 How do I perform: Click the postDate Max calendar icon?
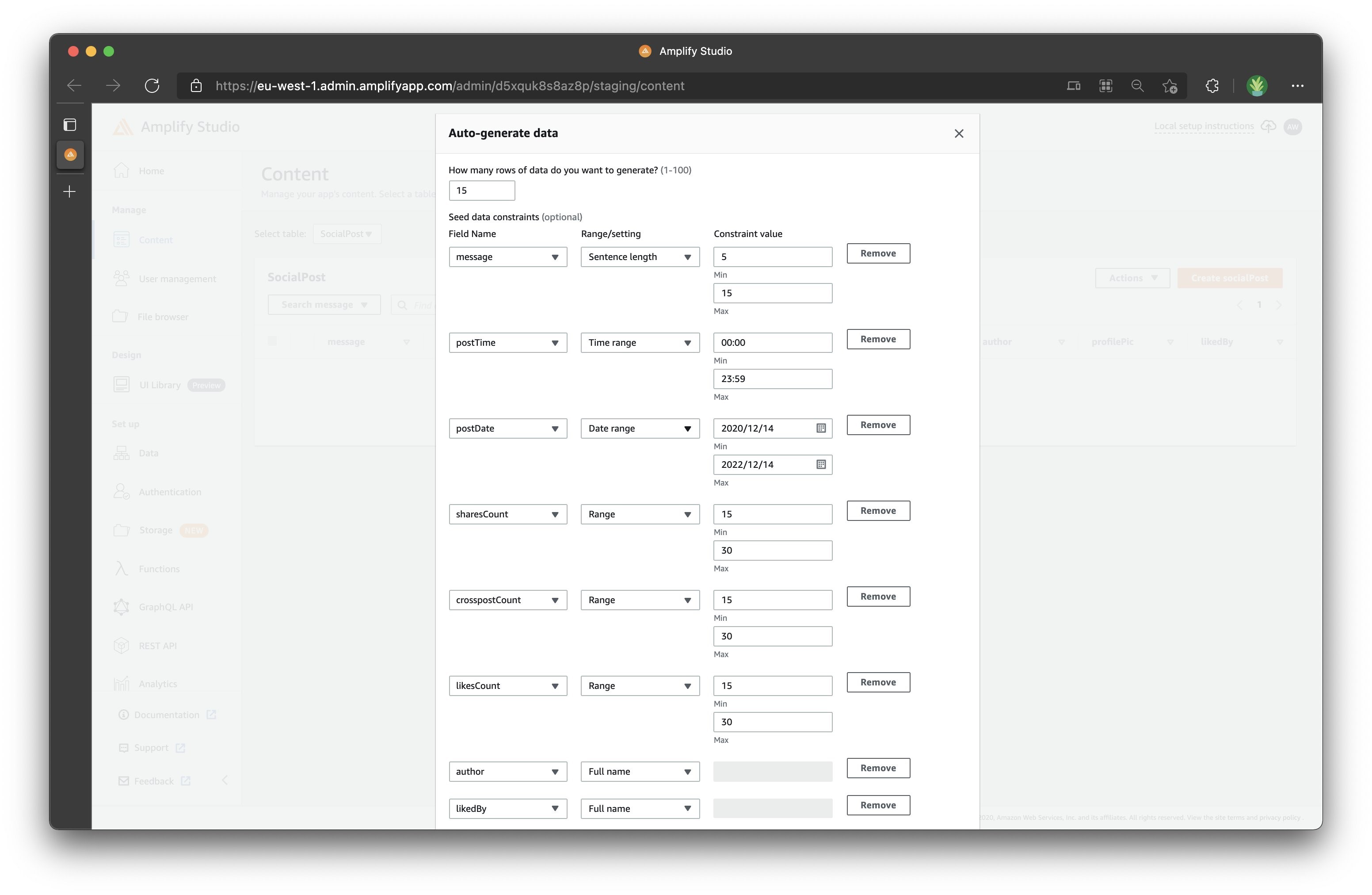click(x=821, y=464)
